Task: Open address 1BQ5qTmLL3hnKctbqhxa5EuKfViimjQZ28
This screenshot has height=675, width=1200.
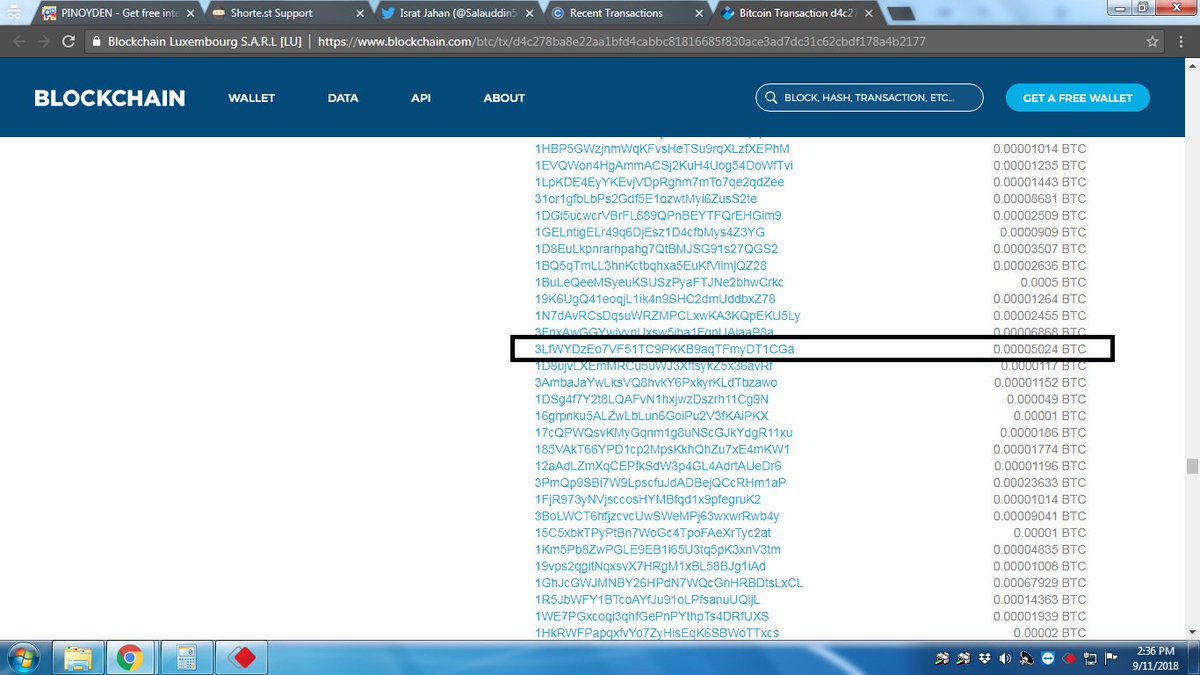Action: (651, 265)
